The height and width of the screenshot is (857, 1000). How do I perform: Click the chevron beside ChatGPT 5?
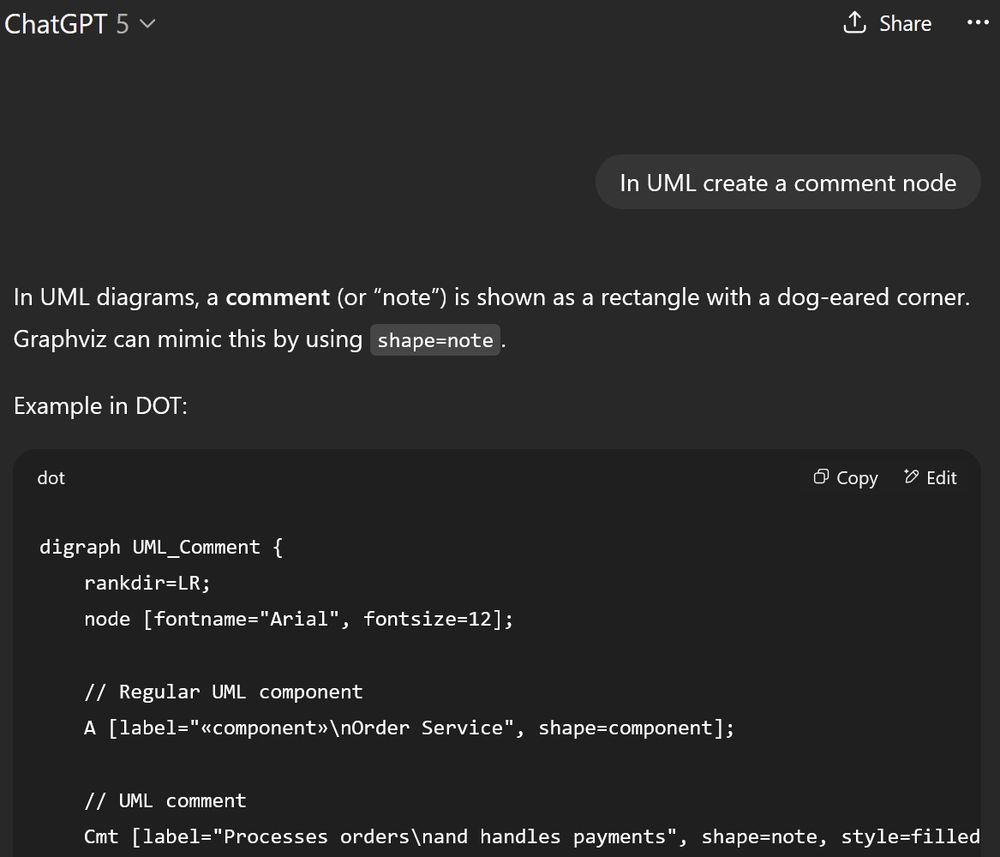[148, 25]
